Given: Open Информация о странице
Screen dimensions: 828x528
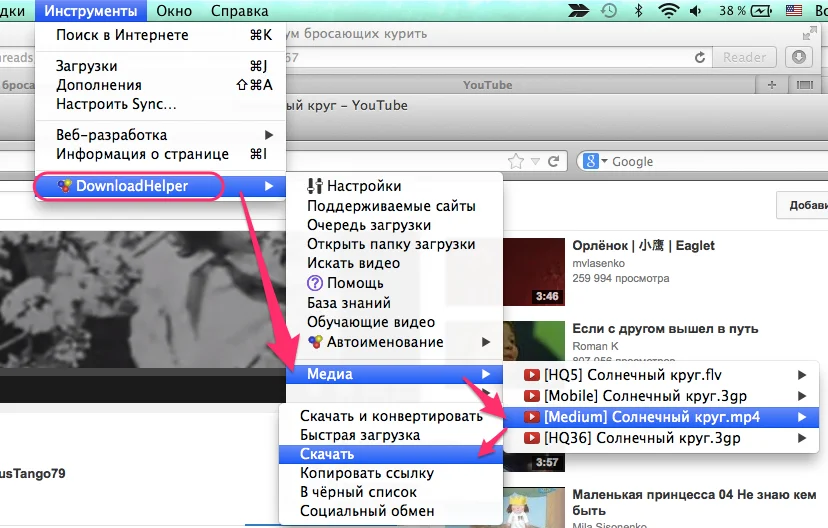Looking at the screenshot, I should click(161, 154).
